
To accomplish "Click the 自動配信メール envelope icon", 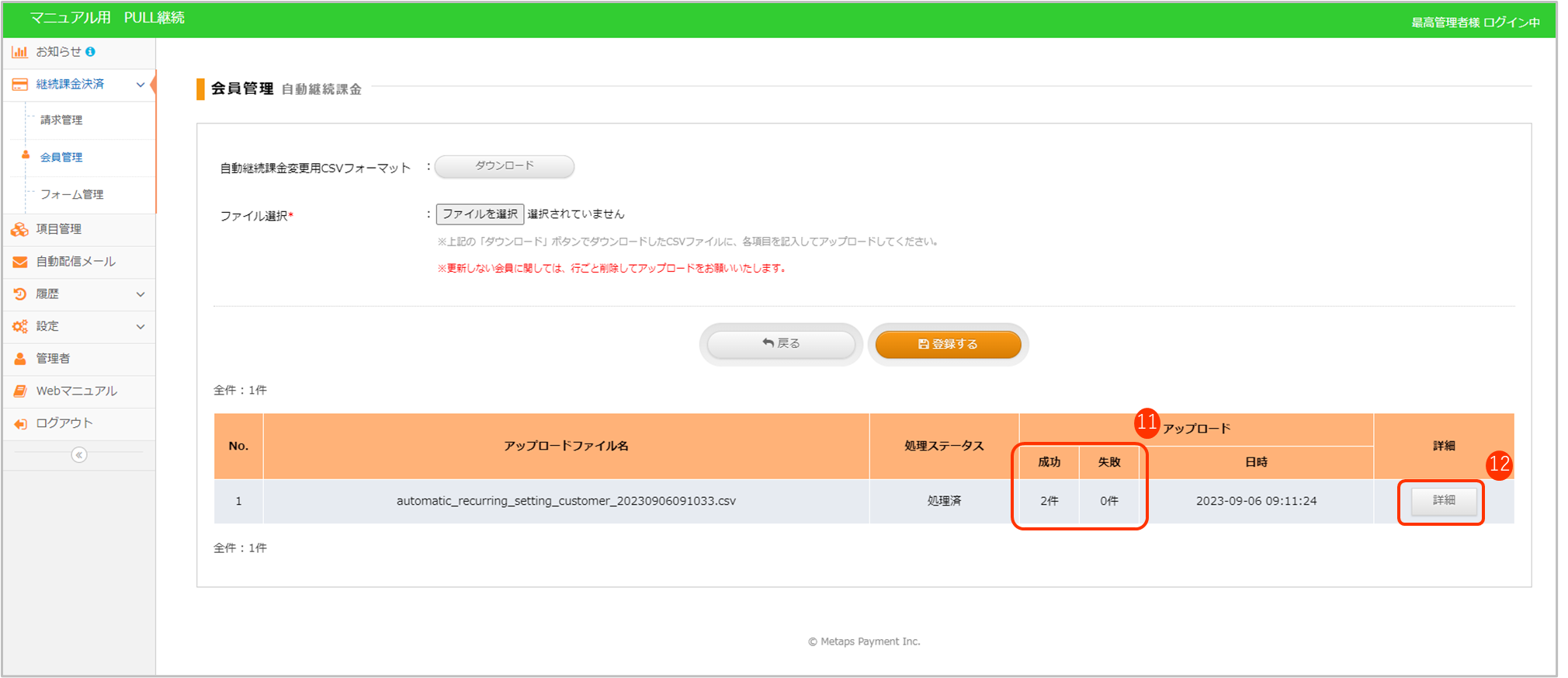I will point(19,262).
